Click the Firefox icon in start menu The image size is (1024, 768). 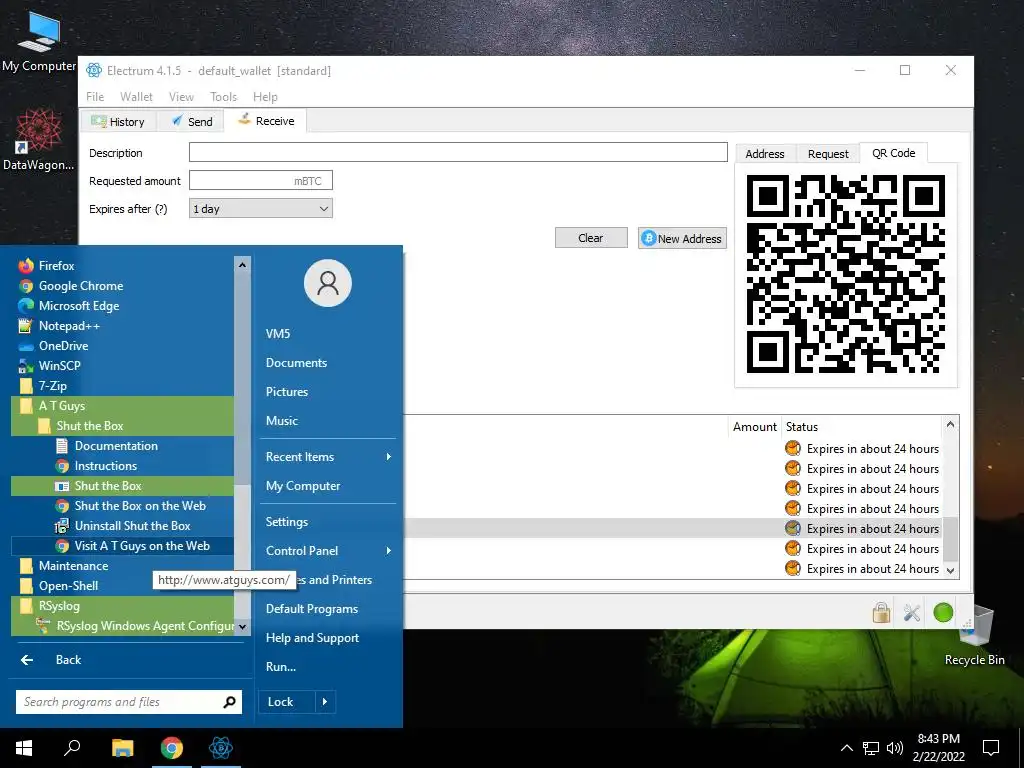click(26, 265)
